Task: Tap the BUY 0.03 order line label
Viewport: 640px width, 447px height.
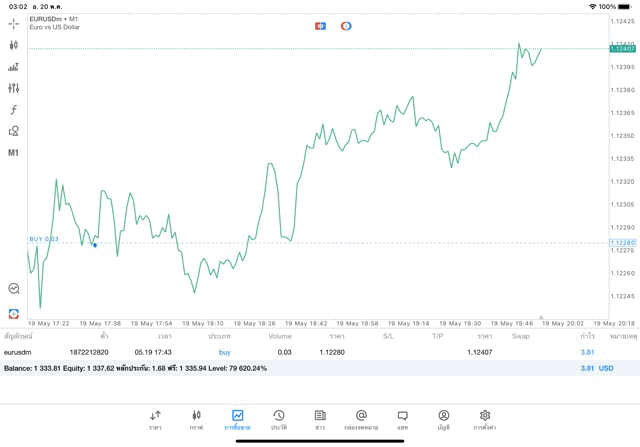Action: point(44,239)
